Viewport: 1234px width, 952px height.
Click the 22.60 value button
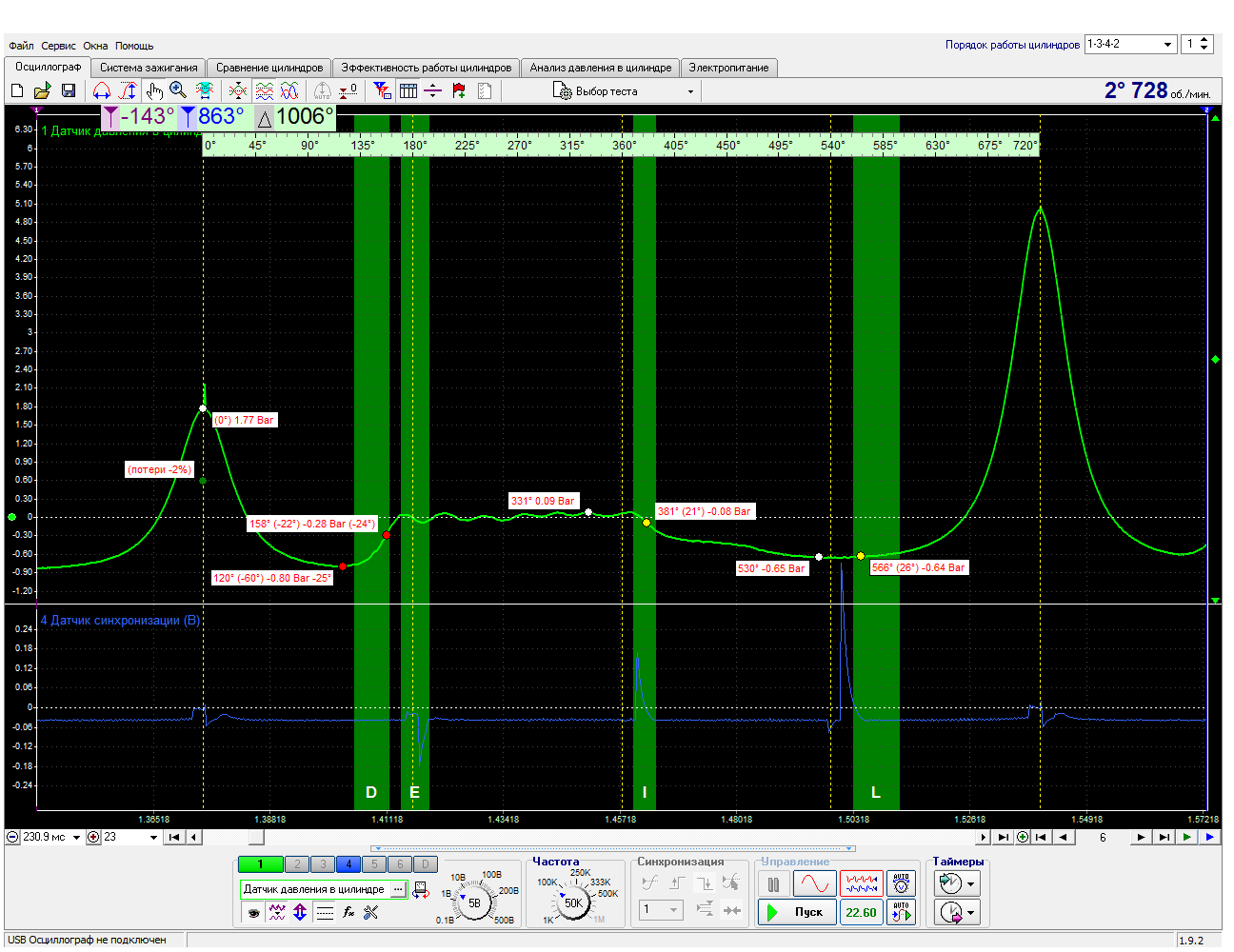[862, 912]
